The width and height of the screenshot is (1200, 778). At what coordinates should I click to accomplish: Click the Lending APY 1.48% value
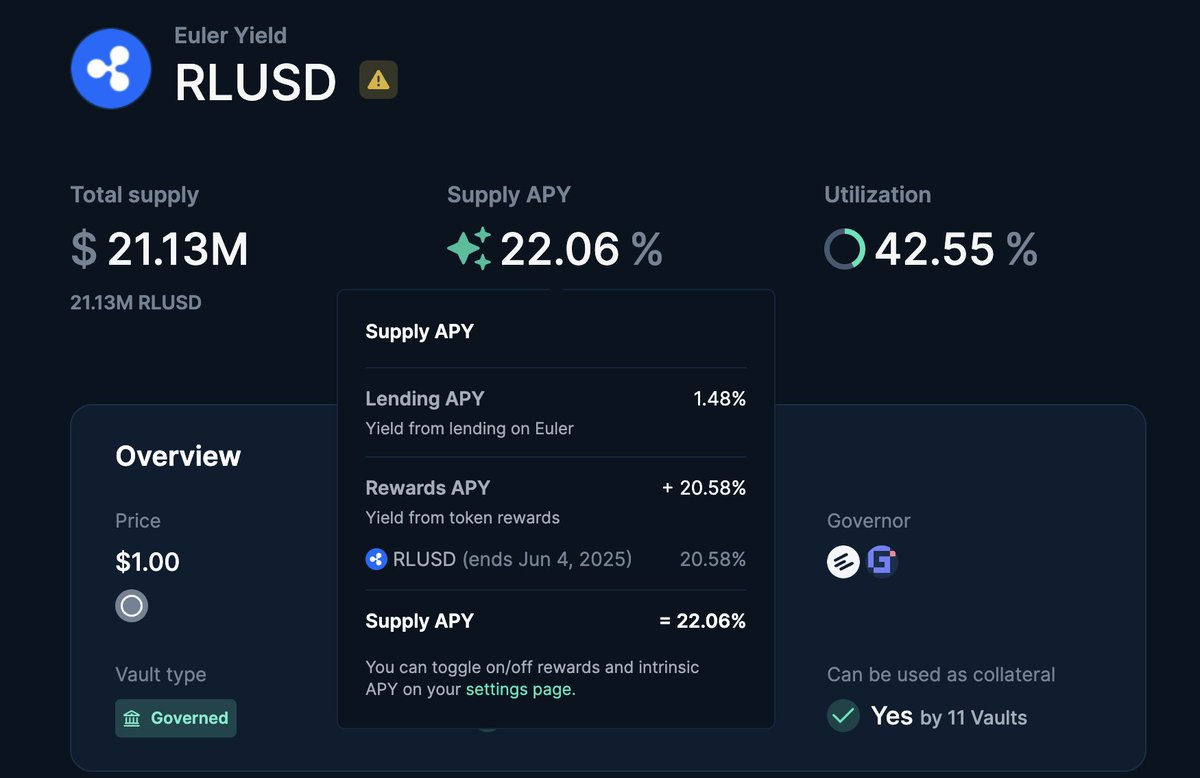coord(720,399)
